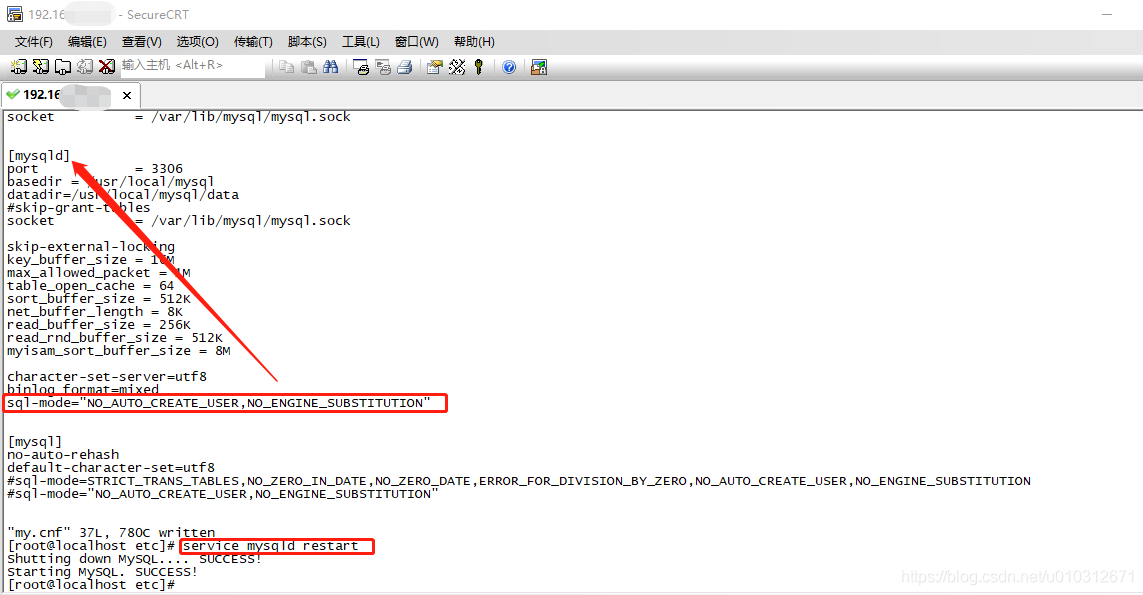This screenshot has height=595, width=1143.
Task: Open the 脚本(S) menu
Action: [x=306, y=41]
